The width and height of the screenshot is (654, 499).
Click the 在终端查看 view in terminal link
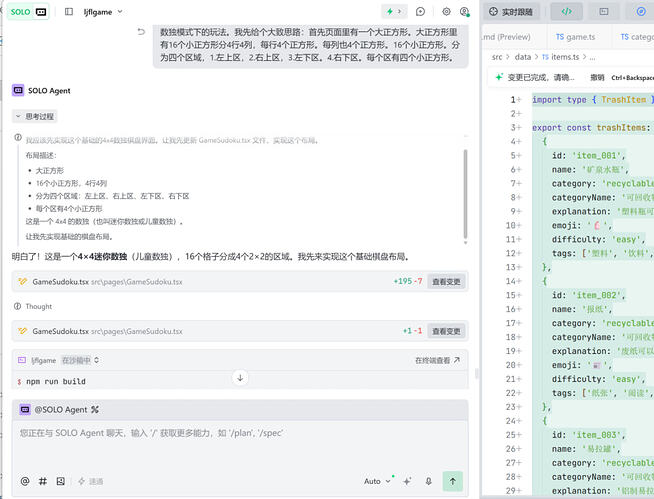[437, 360]
